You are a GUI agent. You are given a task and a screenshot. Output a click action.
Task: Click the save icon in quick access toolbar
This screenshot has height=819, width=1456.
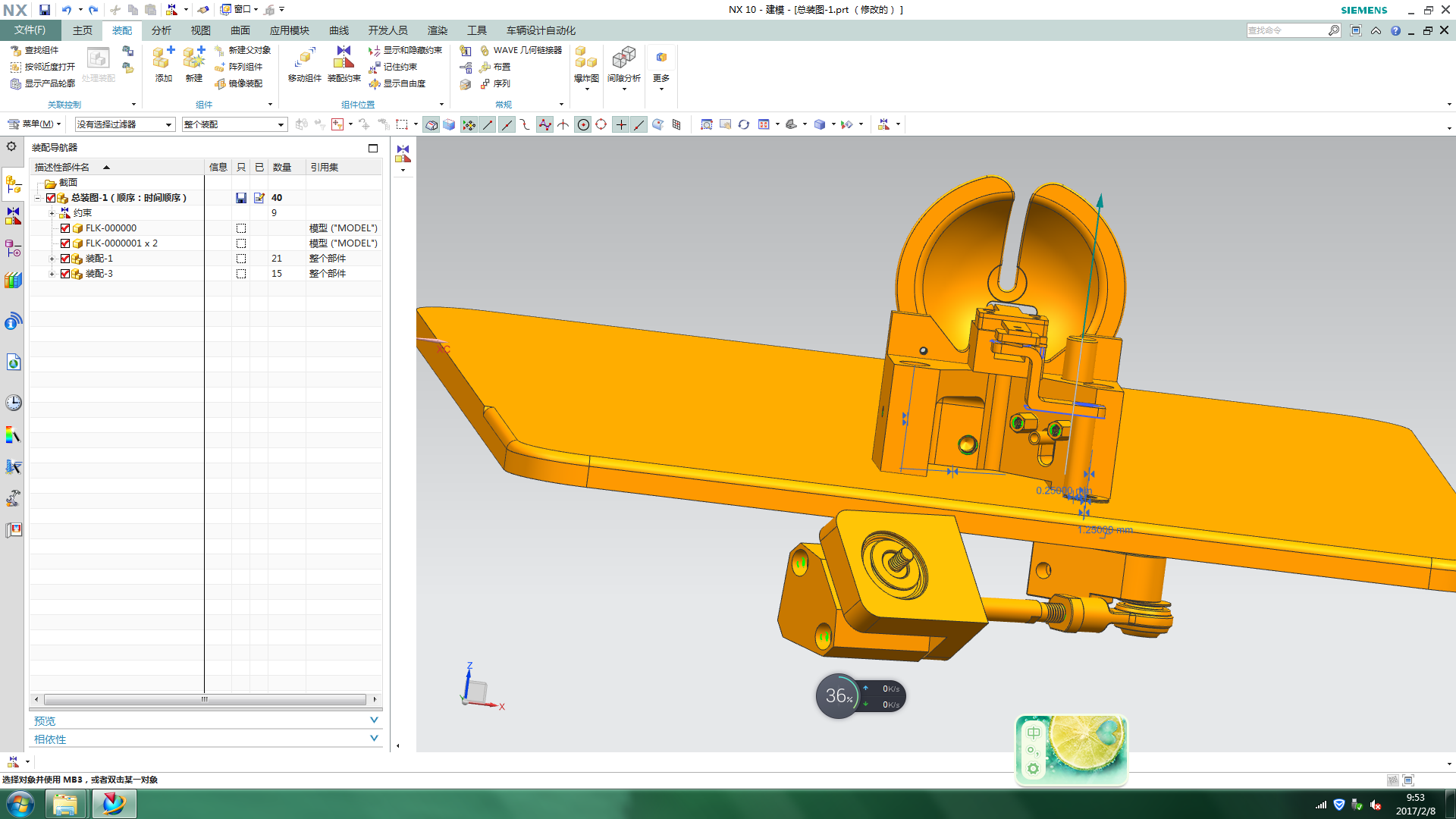(x=45, y=10)
